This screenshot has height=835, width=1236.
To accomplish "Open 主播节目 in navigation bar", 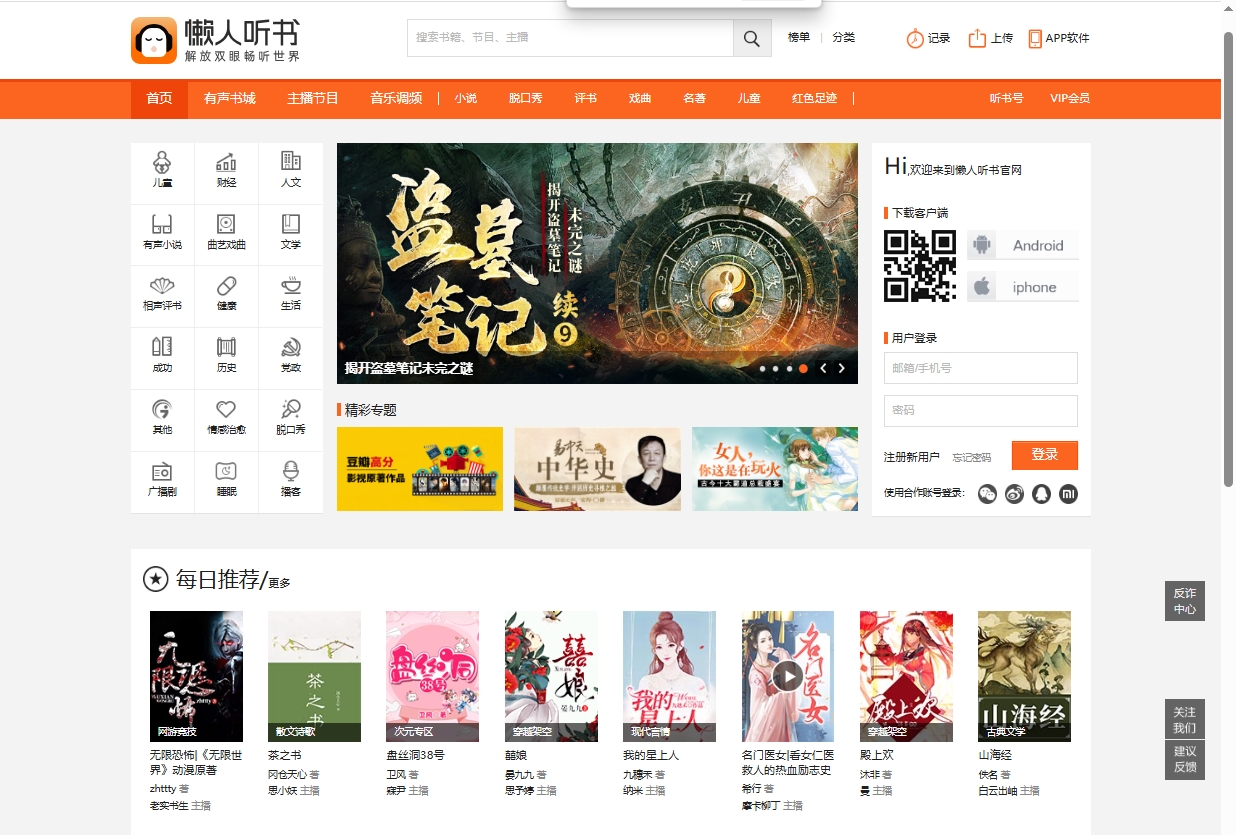I will (313, 98).
